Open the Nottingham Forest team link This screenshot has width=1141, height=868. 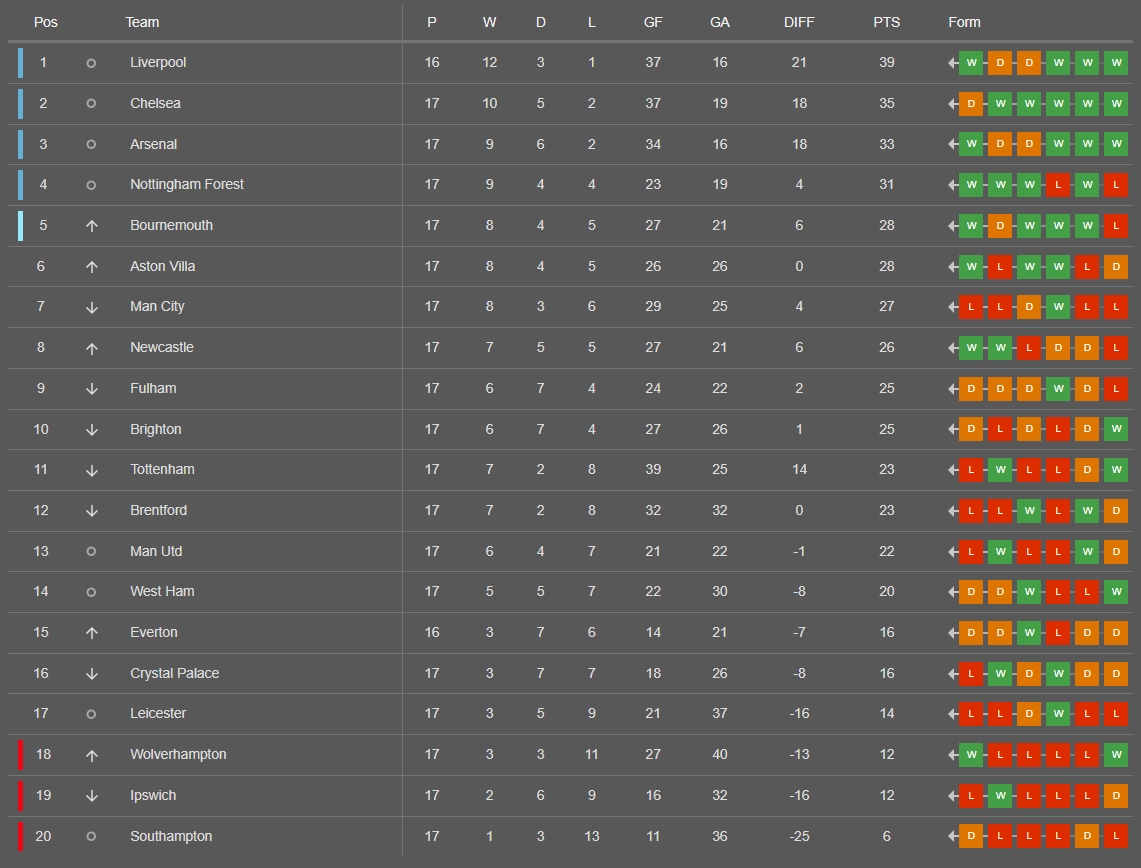tap(187, 185)
